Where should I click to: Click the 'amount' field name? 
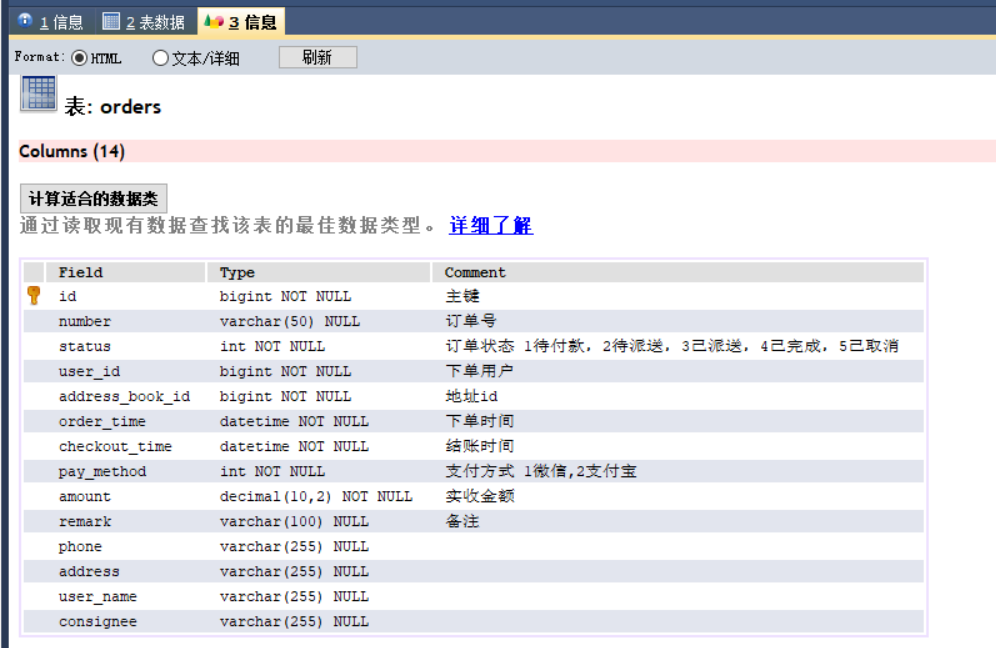tap(84, 496)
